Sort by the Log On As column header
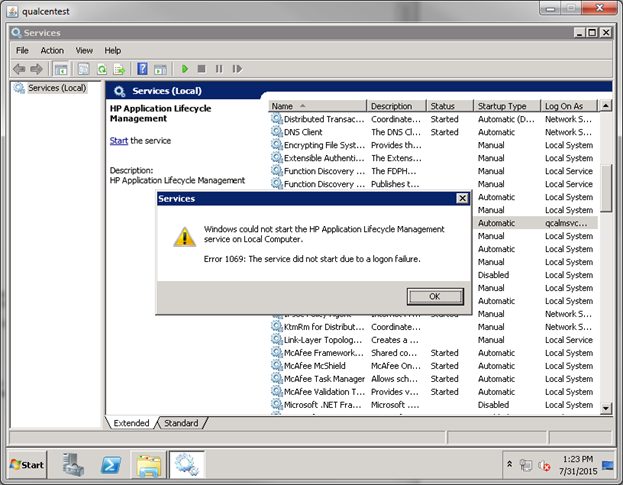The width and height of the screenshot is (623, 485). 569,106
